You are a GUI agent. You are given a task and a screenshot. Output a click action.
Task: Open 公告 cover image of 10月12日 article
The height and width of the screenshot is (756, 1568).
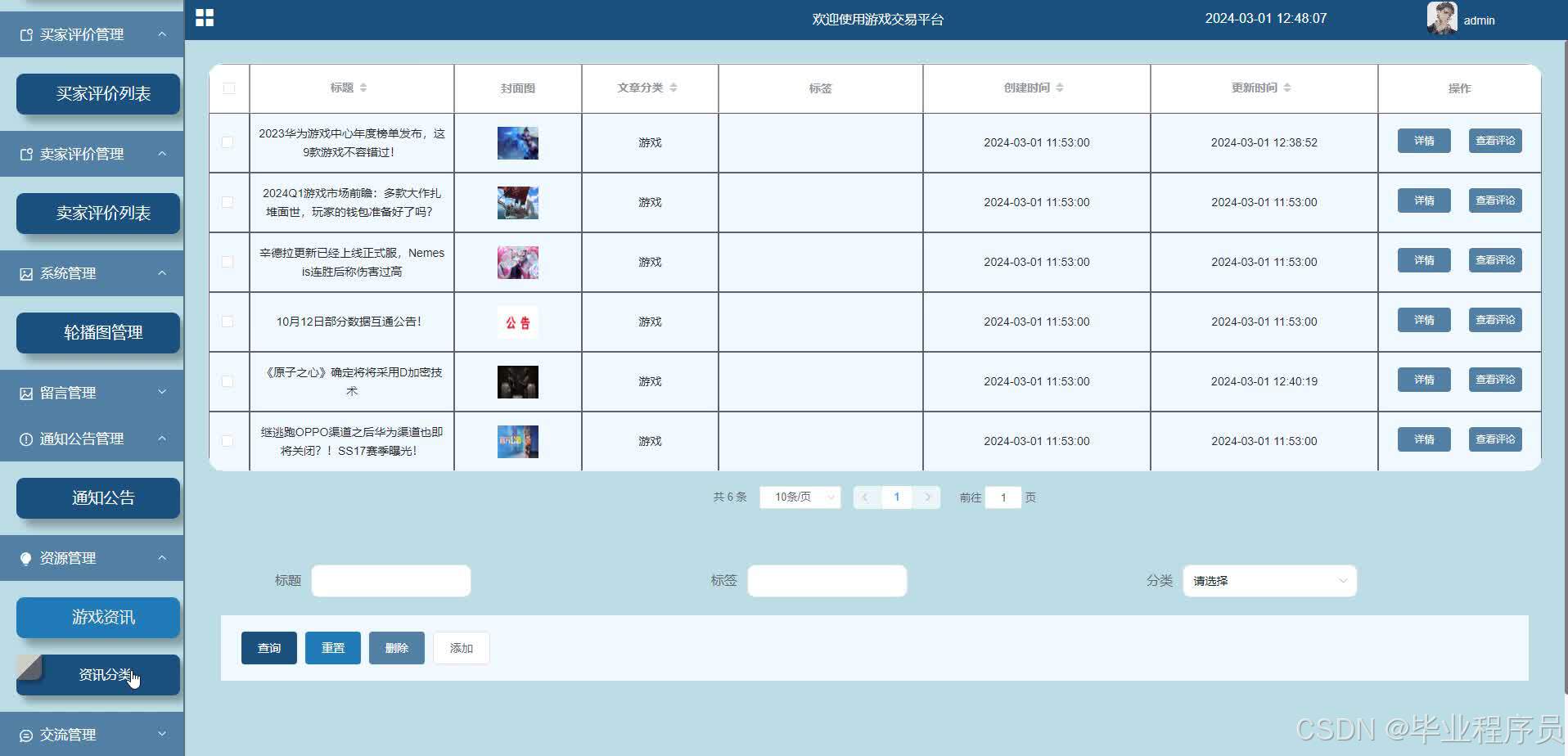(518, 322)
